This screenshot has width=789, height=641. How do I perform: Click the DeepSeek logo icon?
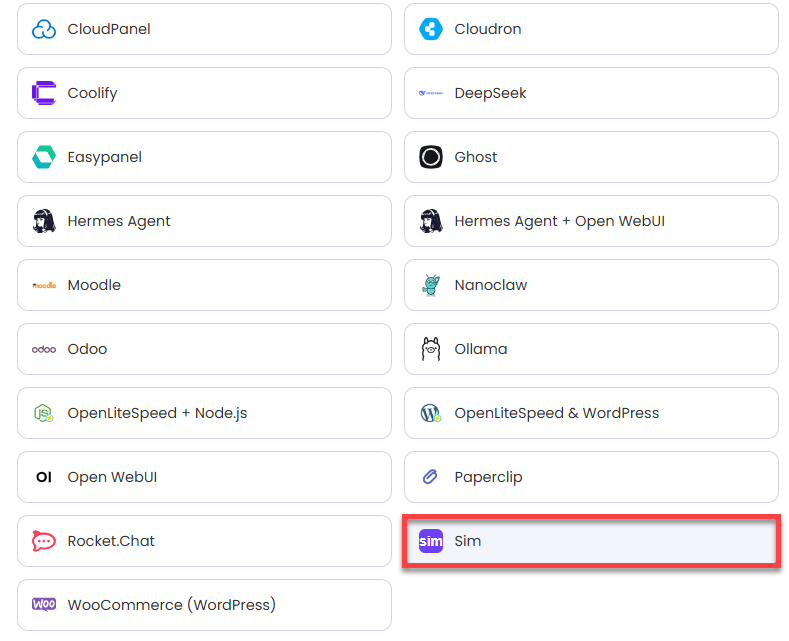coord(431,93)
